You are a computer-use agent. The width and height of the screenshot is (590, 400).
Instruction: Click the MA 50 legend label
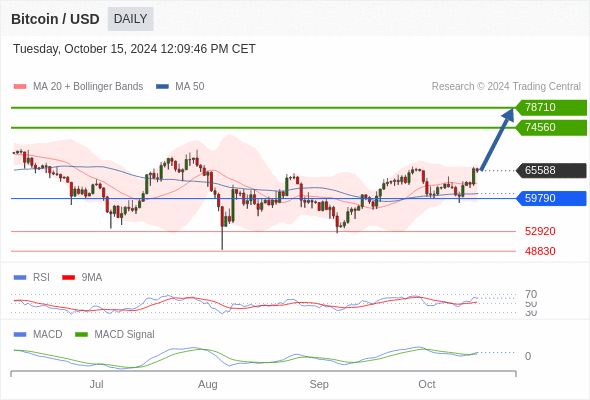190,87
